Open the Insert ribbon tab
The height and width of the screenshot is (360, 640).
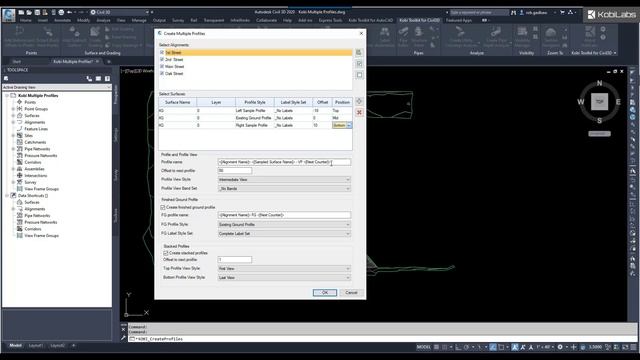(43, 20)
